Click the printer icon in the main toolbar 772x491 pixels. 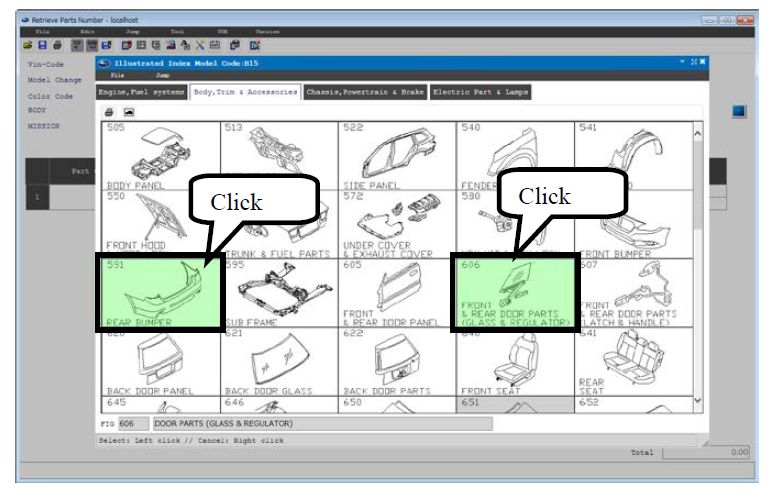point(57,45)
